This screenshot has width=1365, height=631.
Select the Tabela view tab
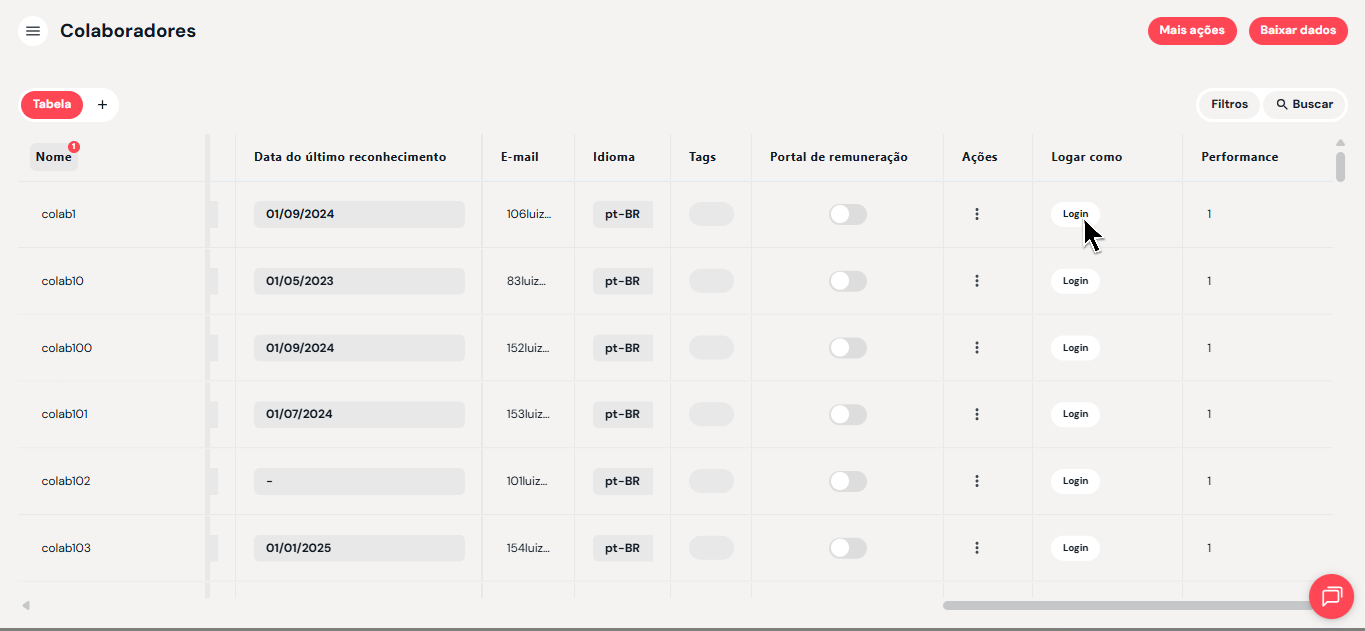52,104
